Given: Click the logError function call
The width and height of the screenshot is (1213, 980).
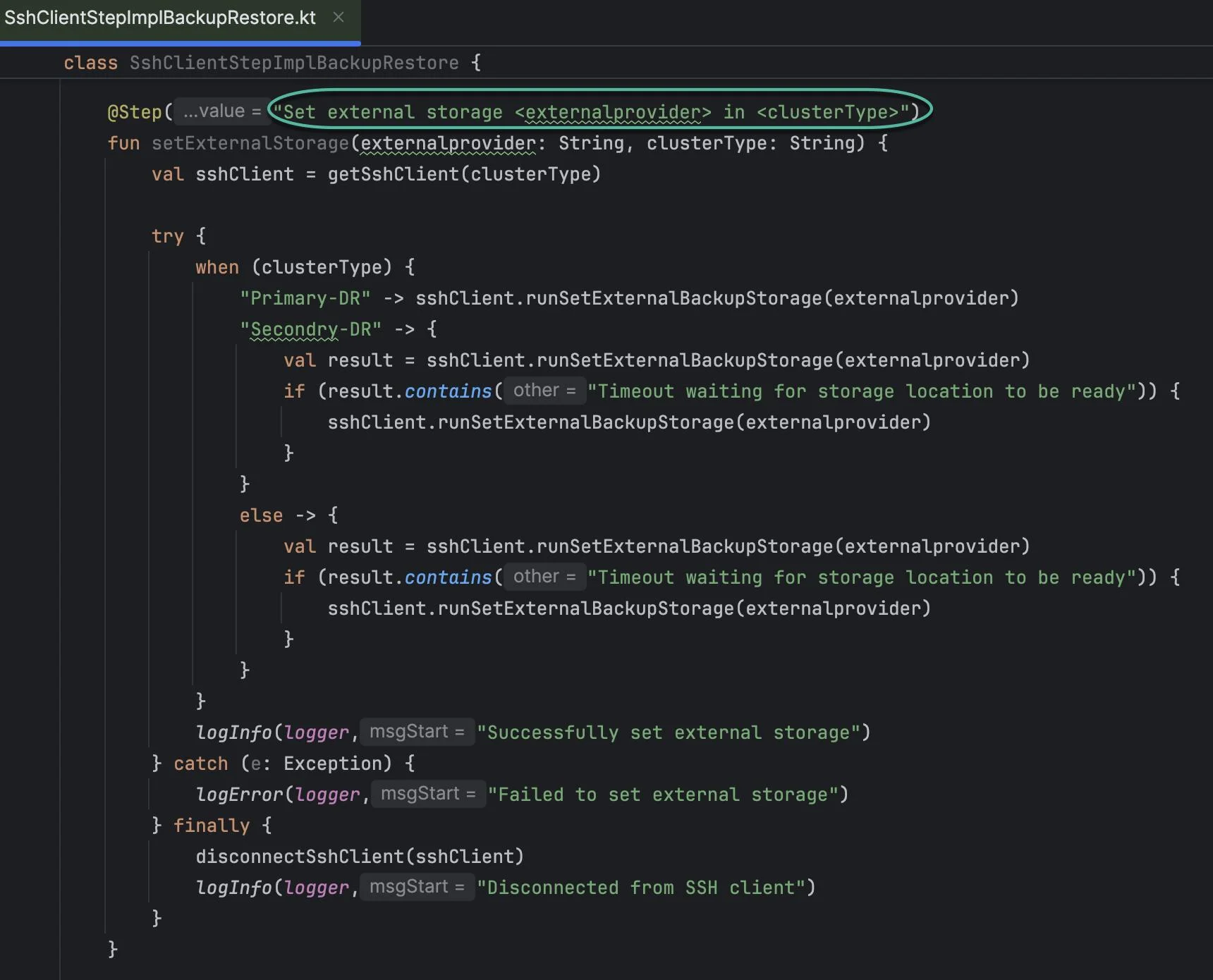Looking at the screenshot, I should pos(239,795).
